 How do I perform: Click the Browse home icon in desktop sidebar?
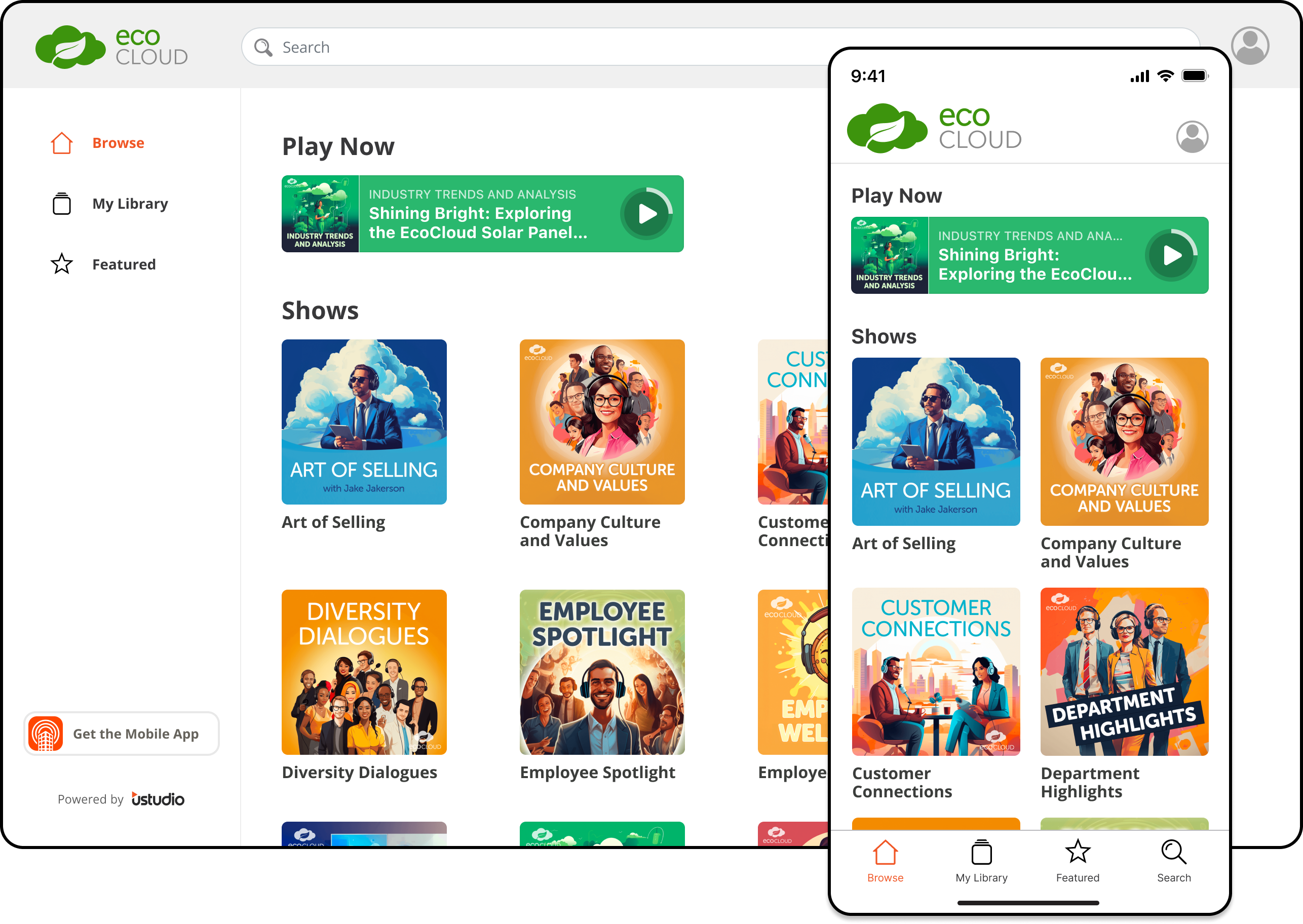click(61, 143)
